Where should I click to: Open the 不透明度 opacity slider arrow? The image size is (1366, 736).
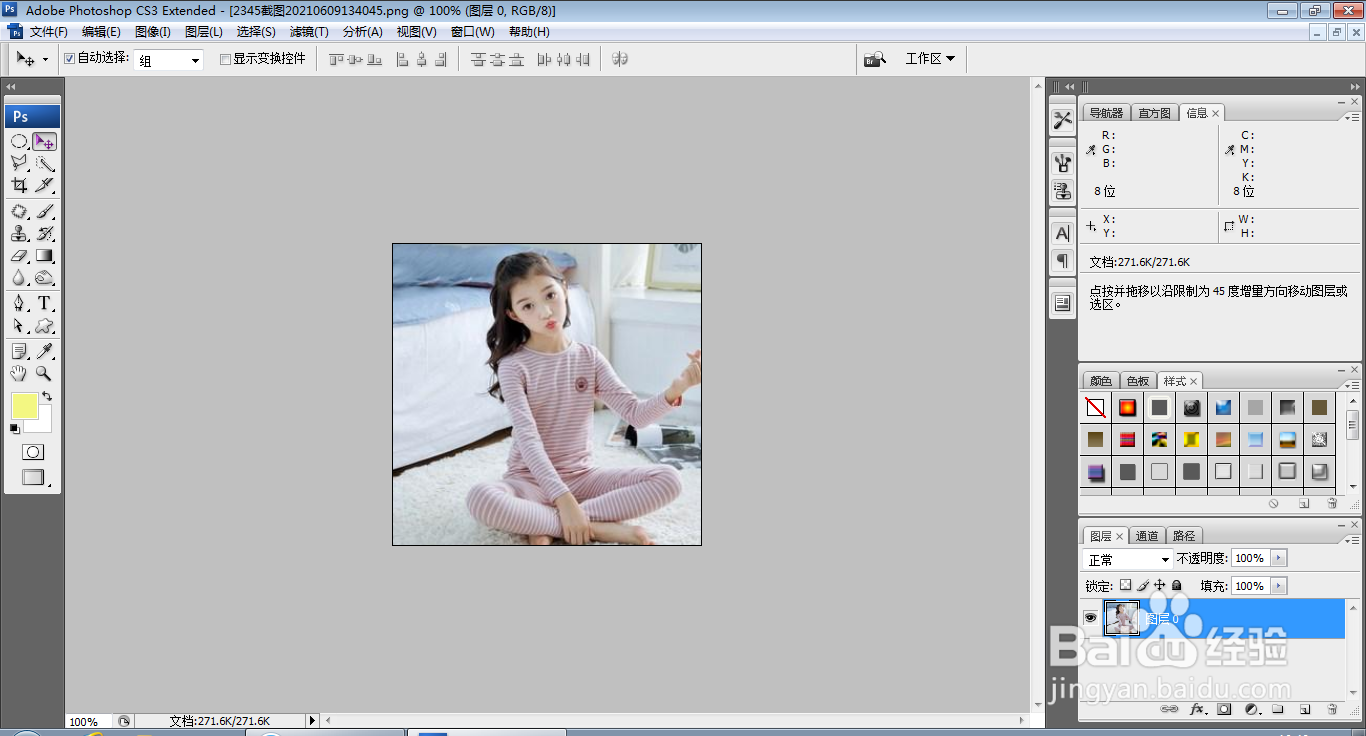pyautogui.click(x=1279, y=558)
